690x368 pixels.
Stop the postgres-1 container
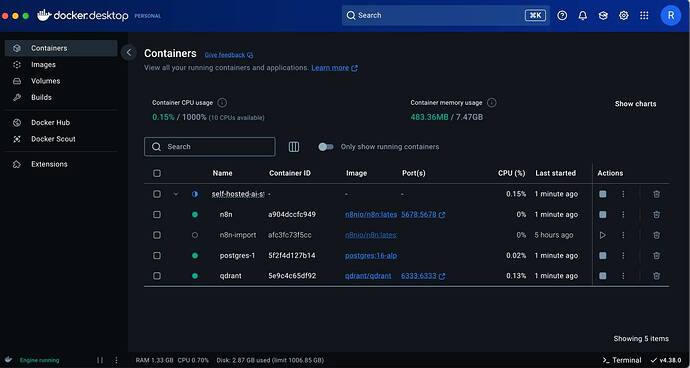click(603, 255)
